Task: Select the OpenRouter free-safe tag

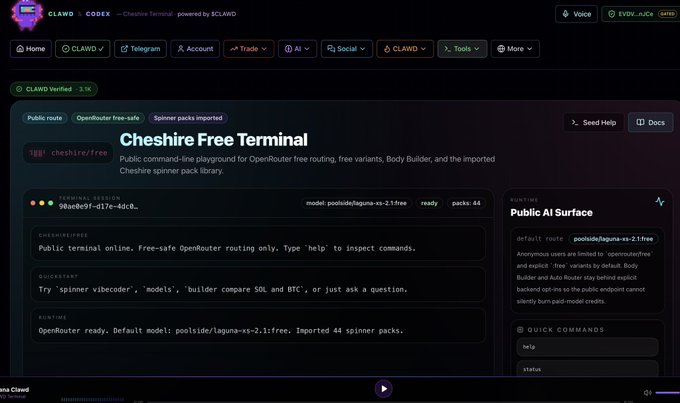Action: 108,118
